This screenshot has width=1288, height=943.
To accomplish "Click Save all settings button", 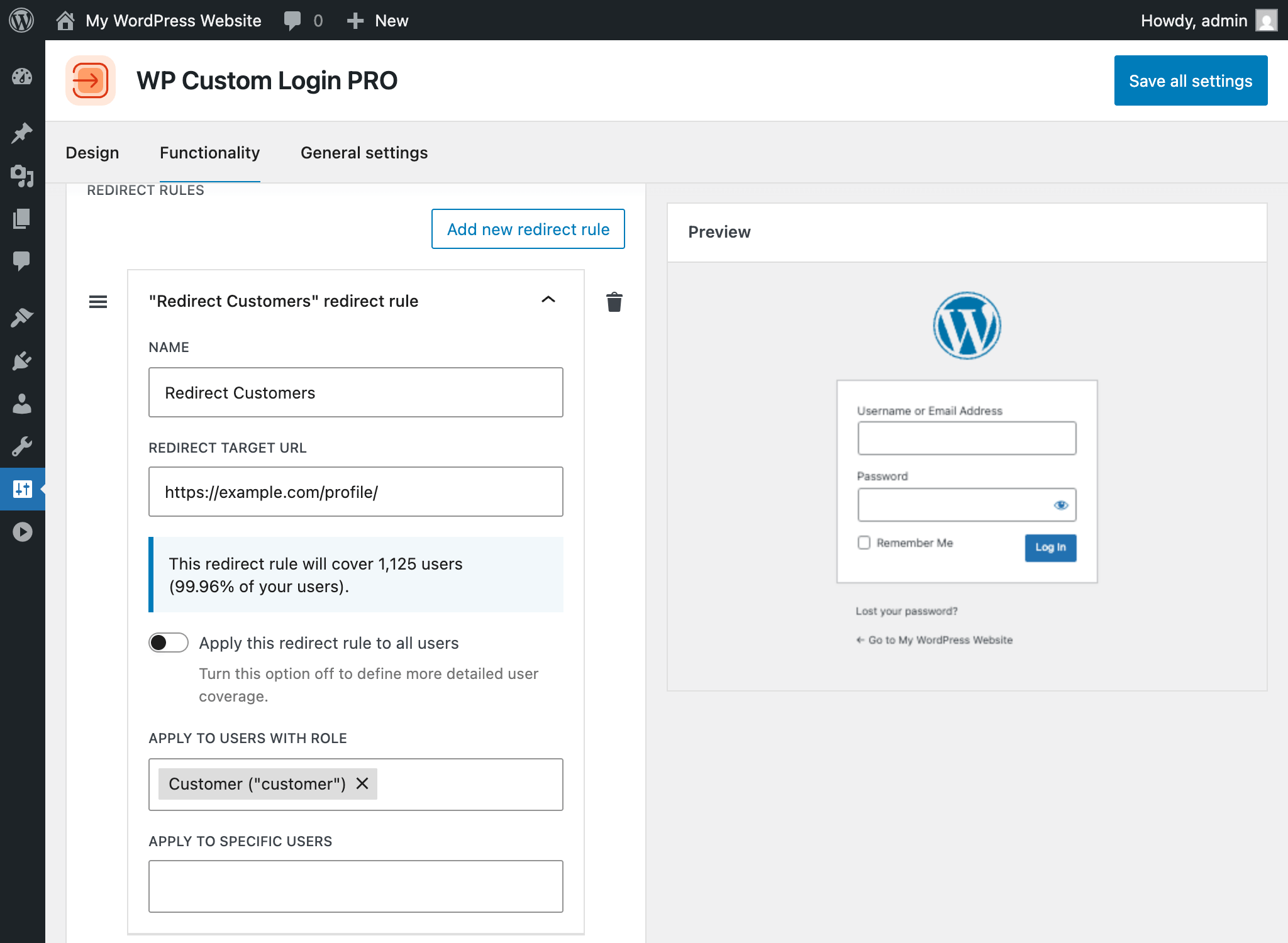I will coord(1190,80).
